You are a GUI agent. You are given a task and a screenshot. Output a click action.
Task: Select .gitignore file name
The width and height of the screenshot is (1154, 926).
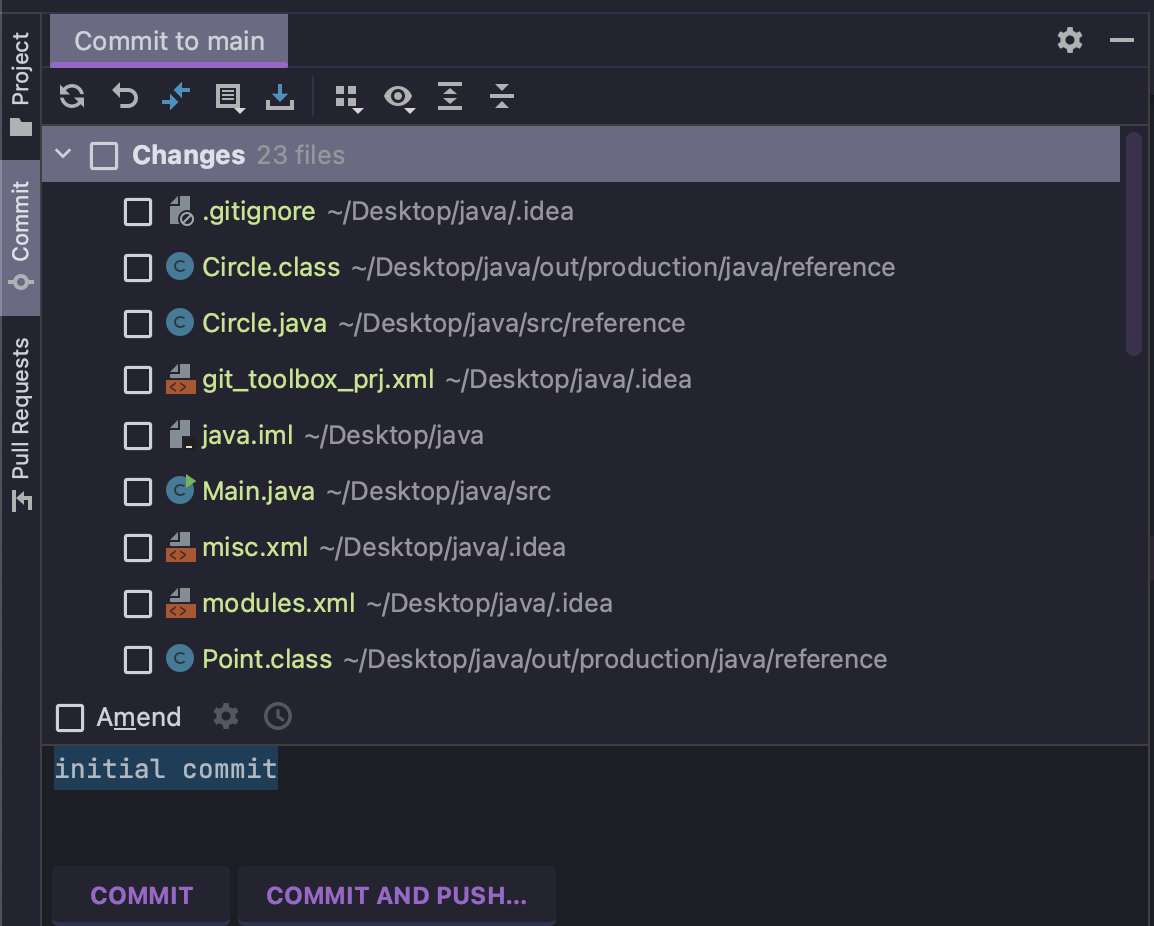point(259,211)
